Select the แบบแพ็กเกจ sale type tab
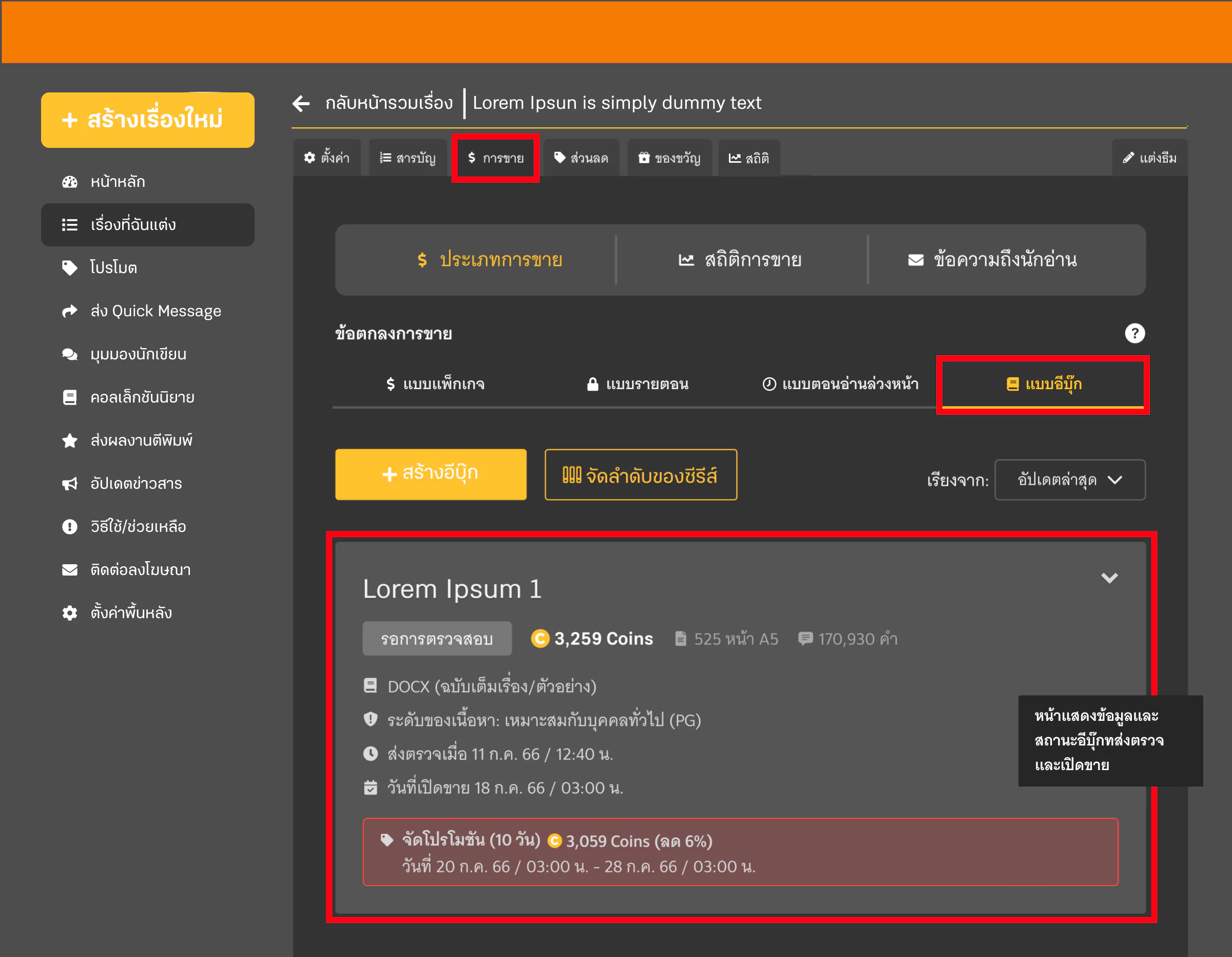 coord(435,384)
